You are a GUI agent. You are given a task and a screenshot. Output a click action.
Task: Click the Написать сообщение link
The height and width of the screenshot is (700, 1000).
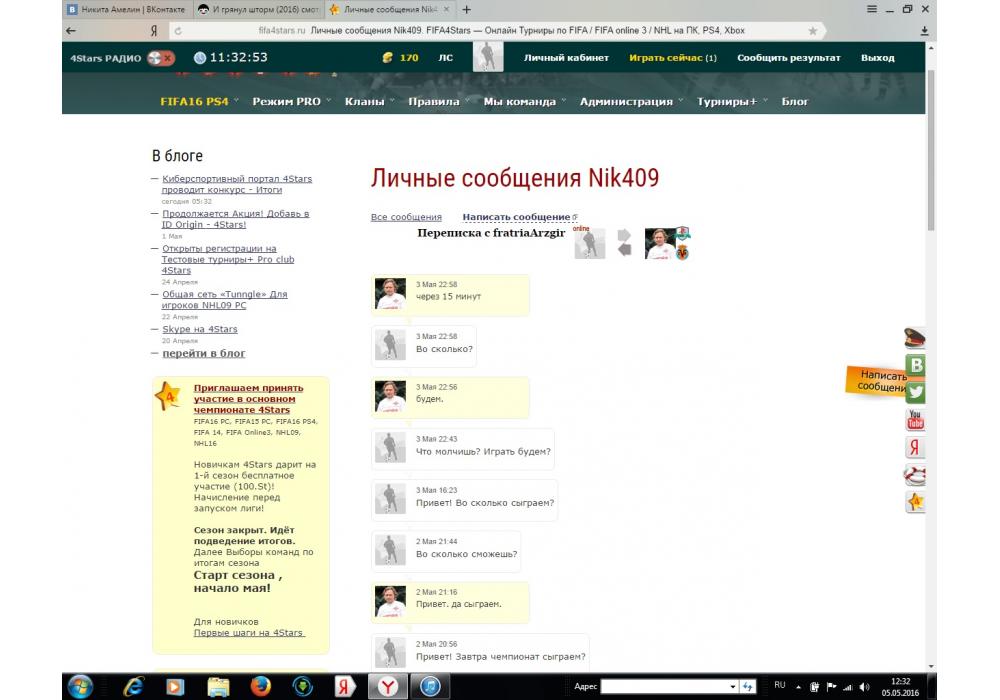(x=516, y=217)
